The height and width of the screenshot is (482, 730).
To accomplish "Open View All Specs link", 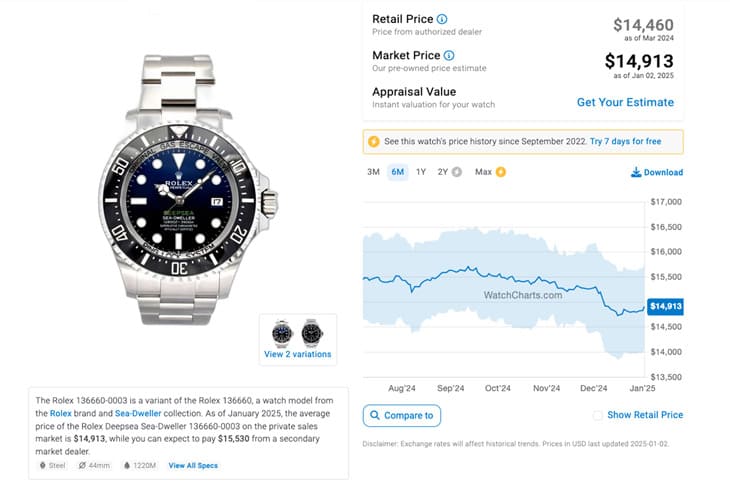I will click(193, 465).
